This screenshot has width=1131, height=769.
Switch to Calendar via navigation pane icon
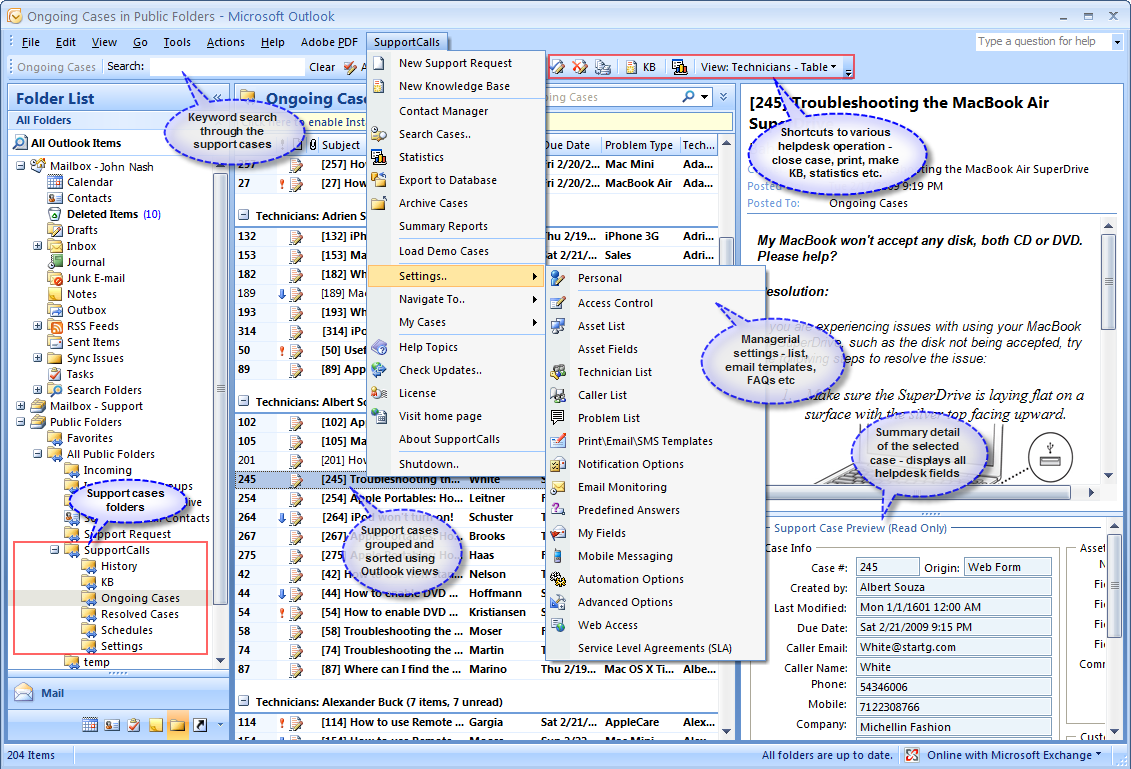click(90, 725)
